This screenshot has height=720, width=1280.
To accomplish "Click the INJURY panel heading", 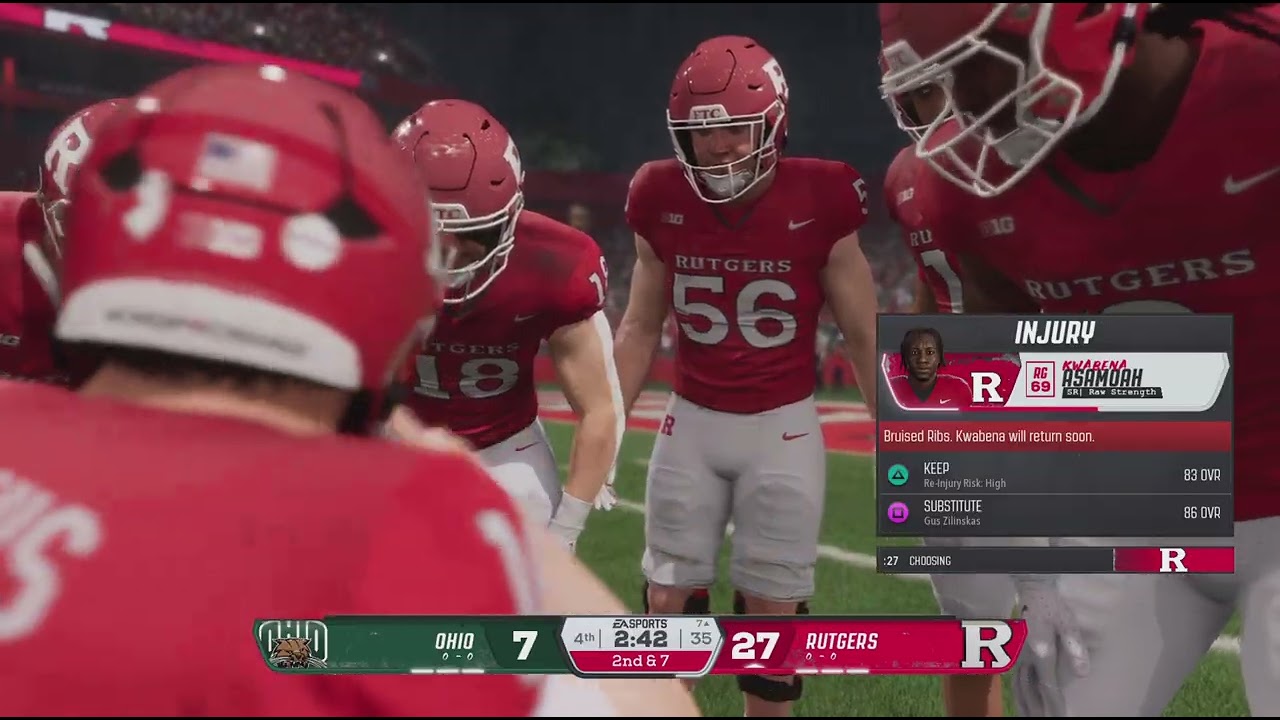I will [1055, 333].
